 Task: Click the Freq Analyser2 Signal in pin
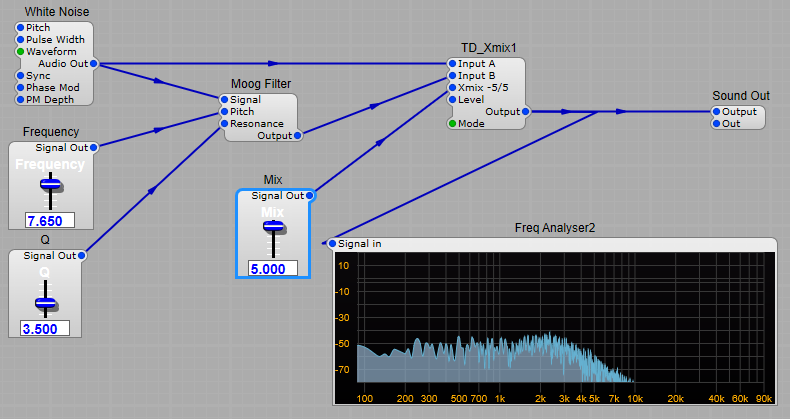point(332,243)
